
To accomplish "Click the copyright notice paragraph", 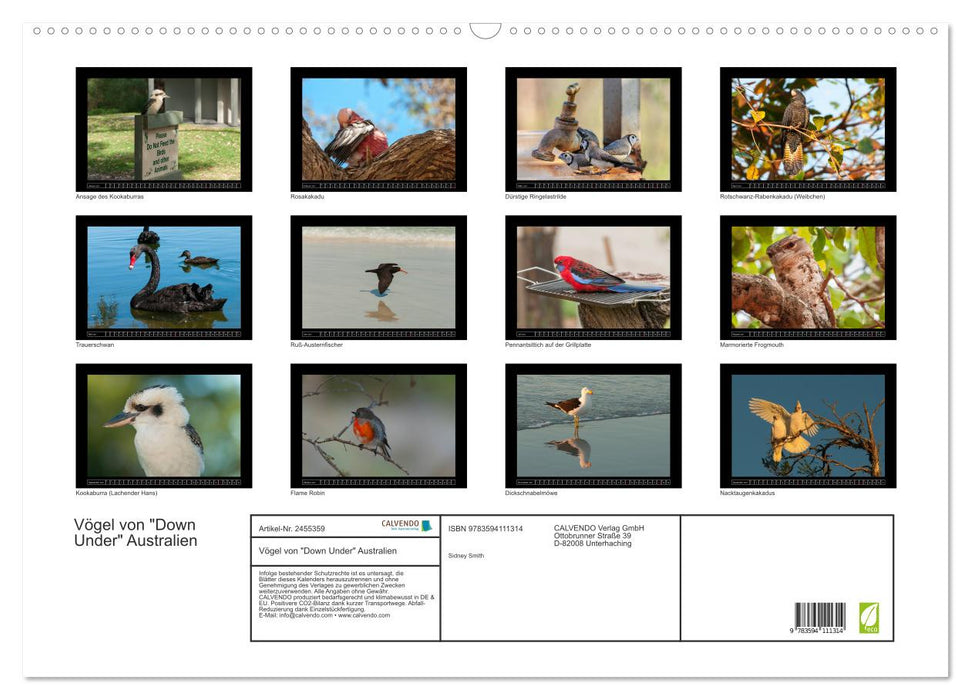I will tap(347, 594).
